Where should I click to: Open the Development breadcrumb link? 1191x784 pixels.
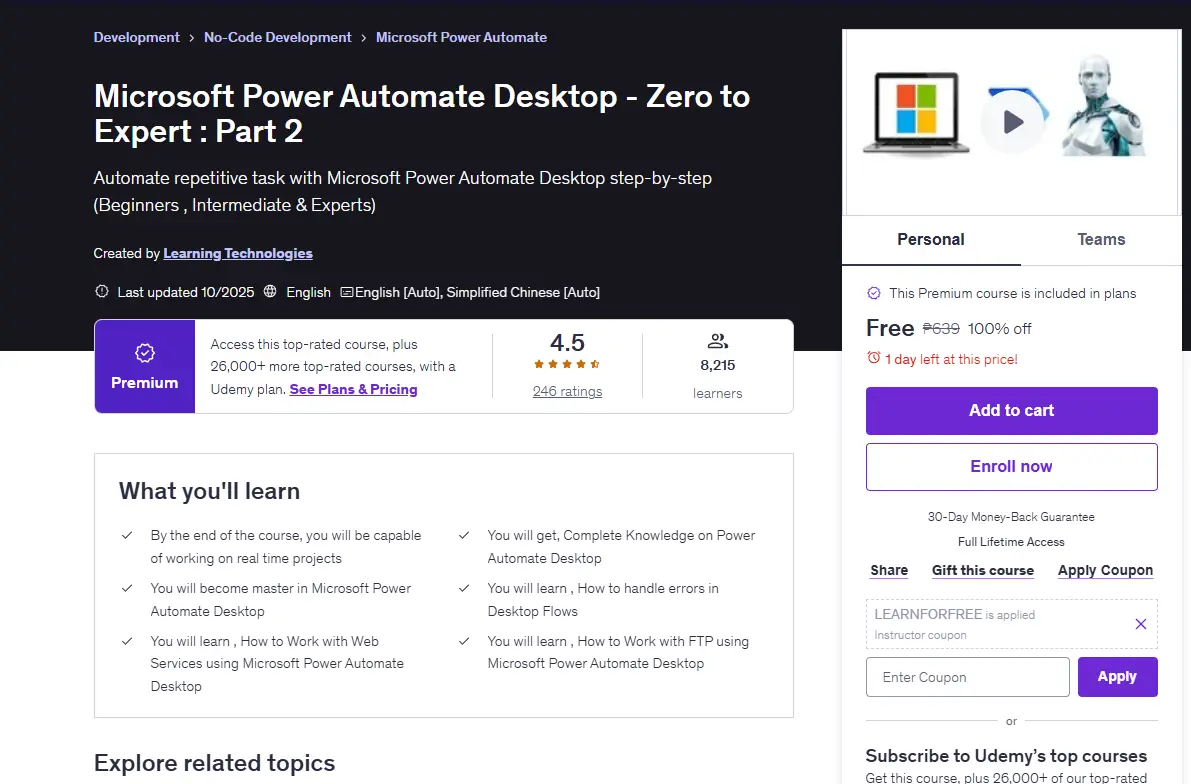click(x=137, y=37)
